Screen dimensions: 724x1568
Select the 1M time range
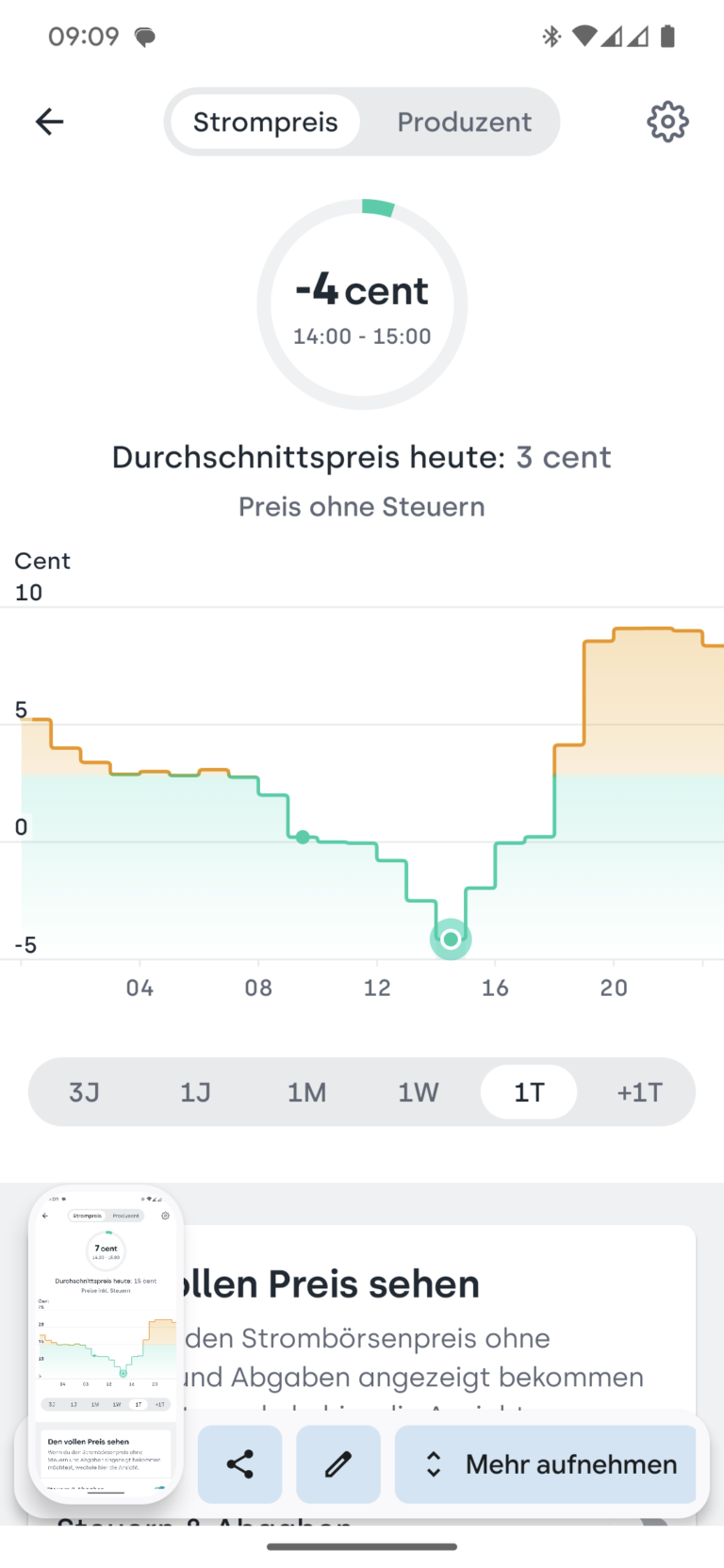tap(306, 1092)
